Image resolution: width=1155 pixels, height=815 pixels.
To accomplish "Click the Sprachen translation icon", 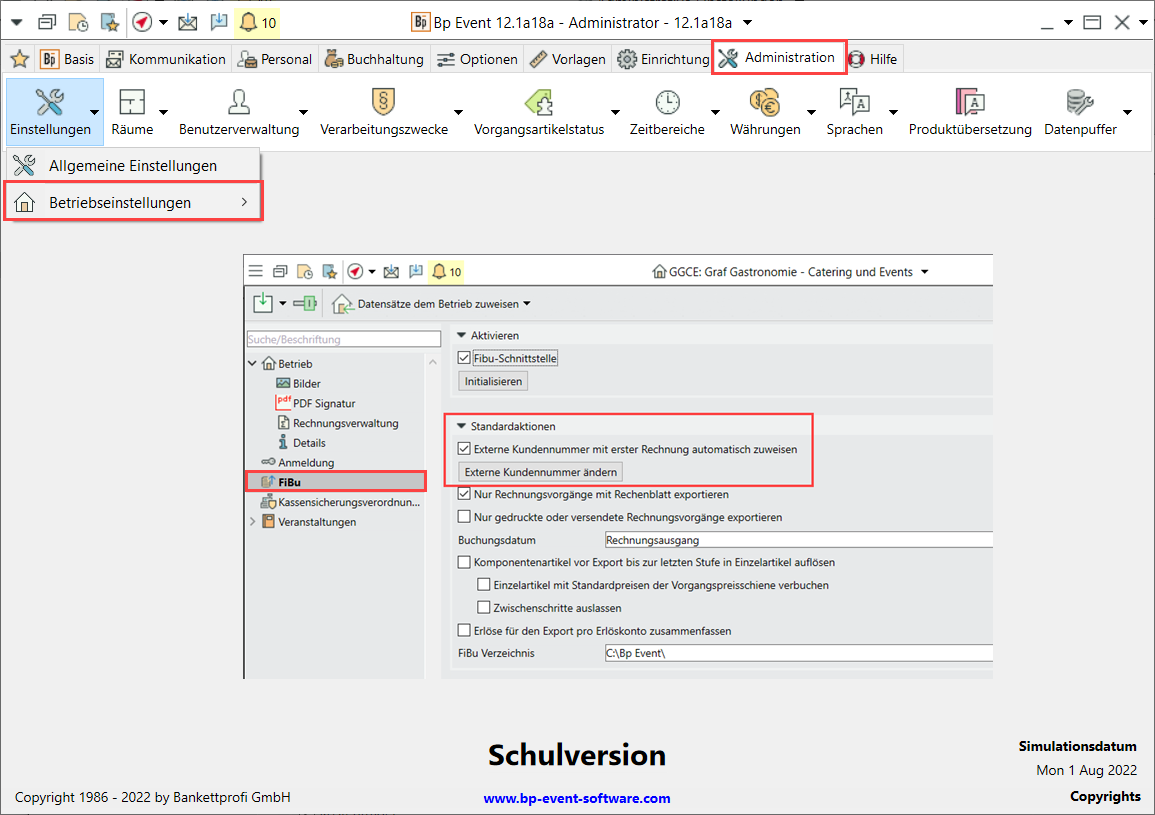I will [854, 102].
